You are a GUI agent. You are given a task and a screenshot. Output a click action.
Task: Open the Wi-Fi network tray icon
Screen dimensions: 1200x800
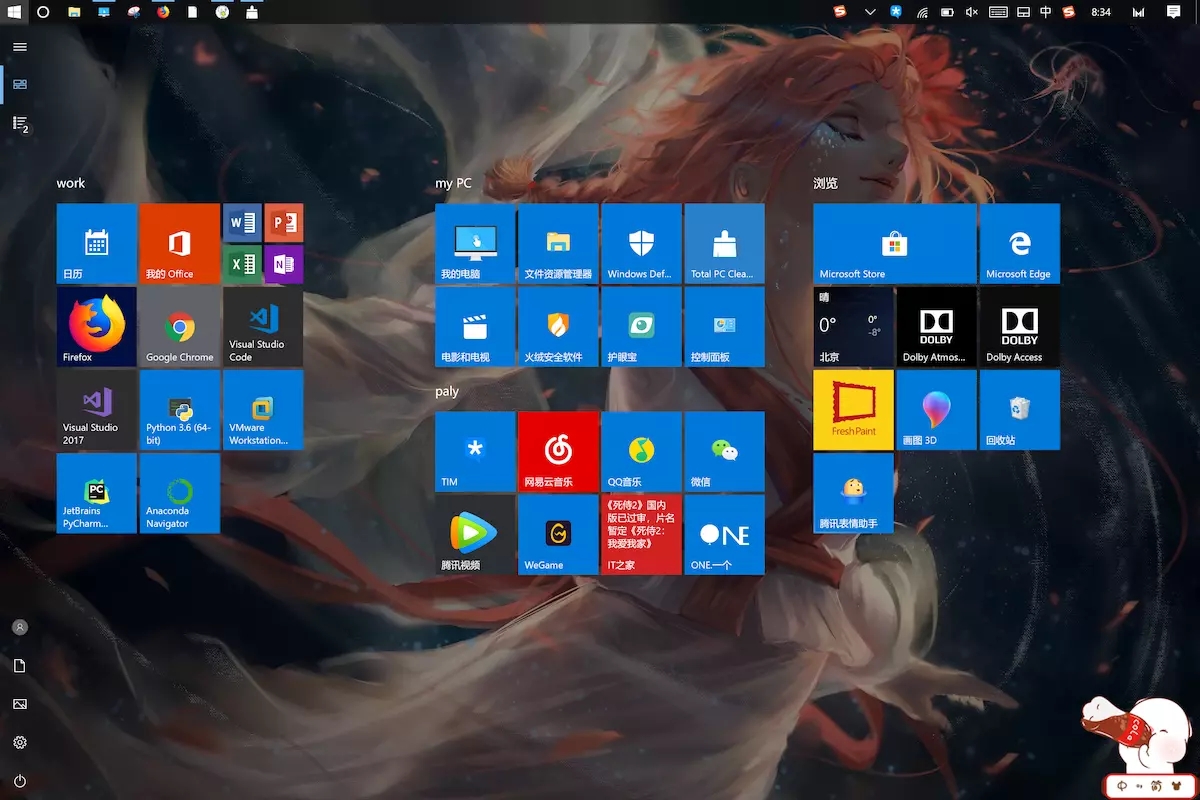(922, 12)
